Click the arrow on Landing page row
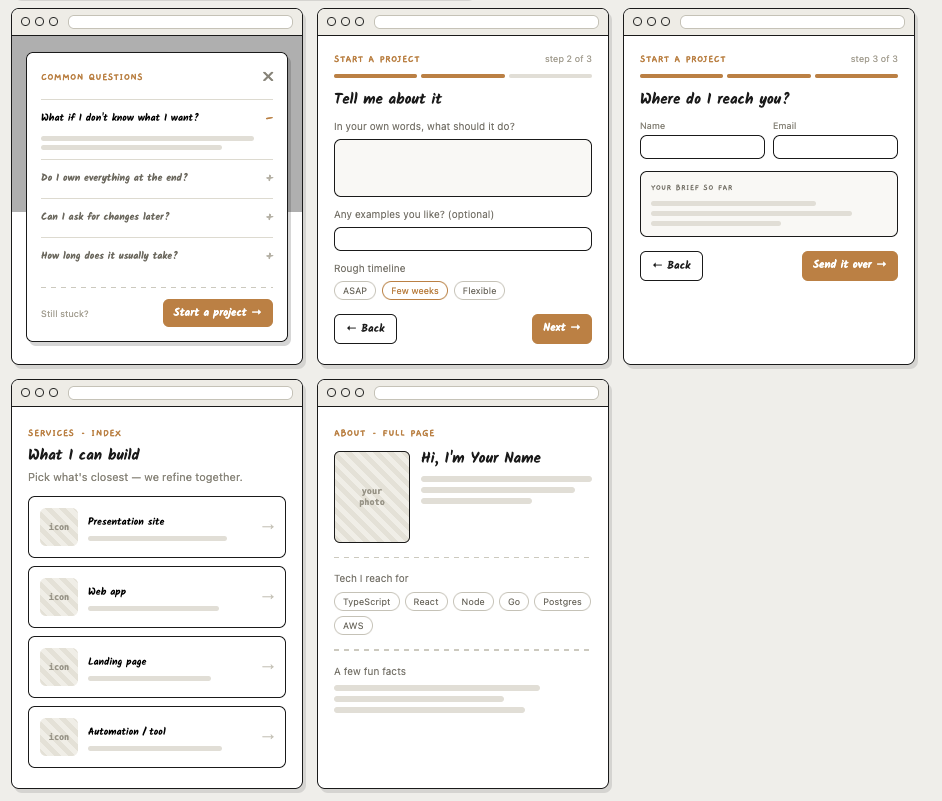 click(268, 667)
